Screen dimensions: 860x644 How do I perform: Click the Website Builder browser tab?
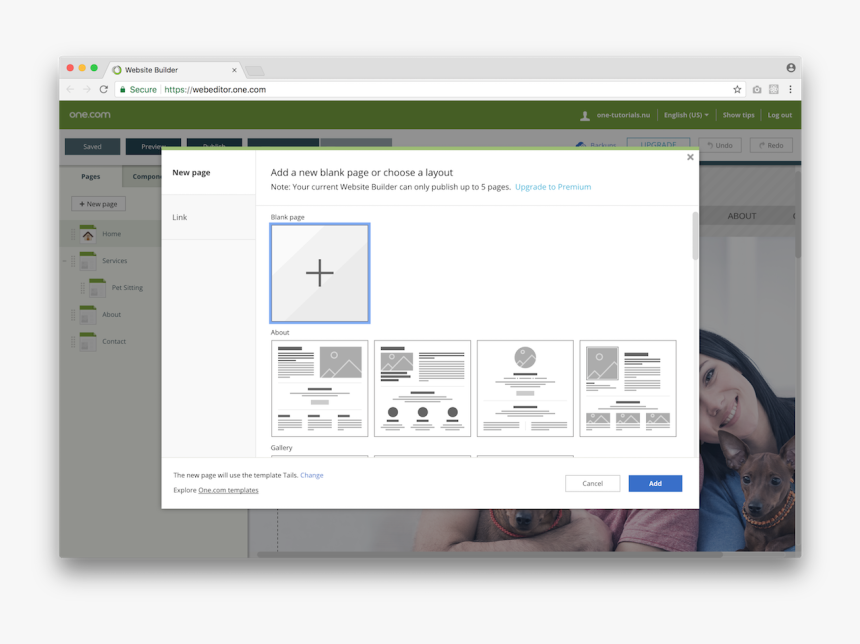(x=173, y=70)
